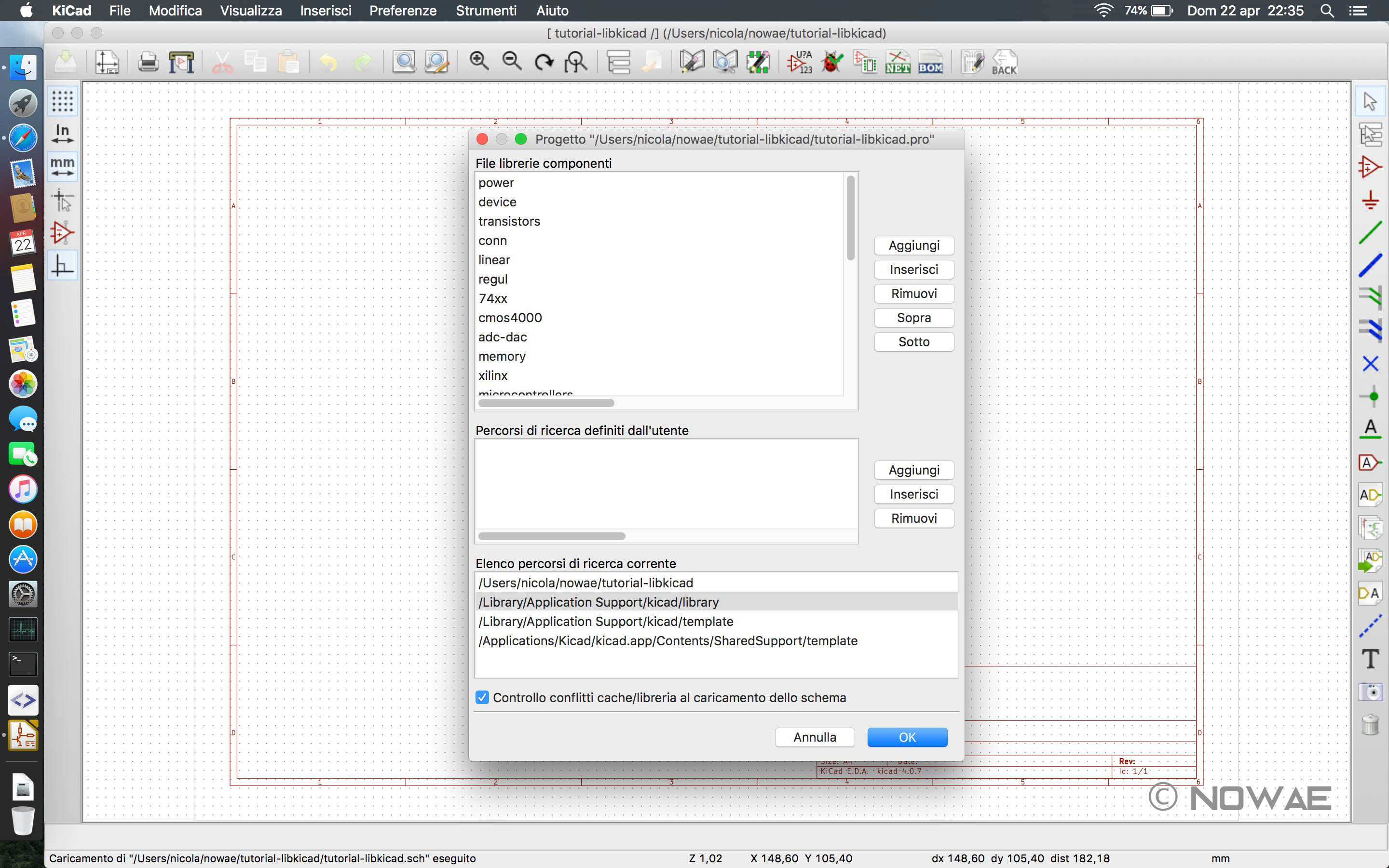1389x868 pixels.
Task: Confirm dialog with OK button
Action: (x=907, y=737)
